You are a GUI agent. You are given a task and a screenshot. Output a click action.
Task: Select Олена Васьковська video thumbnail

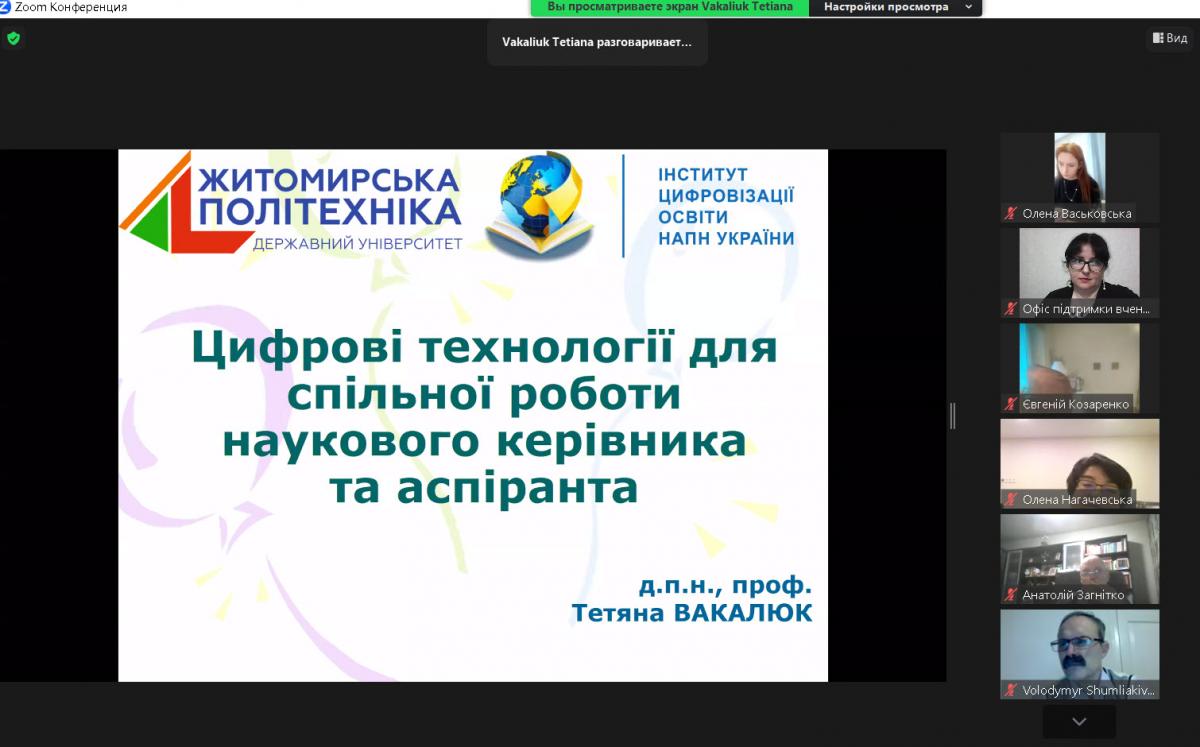(x=1080, y=178)
